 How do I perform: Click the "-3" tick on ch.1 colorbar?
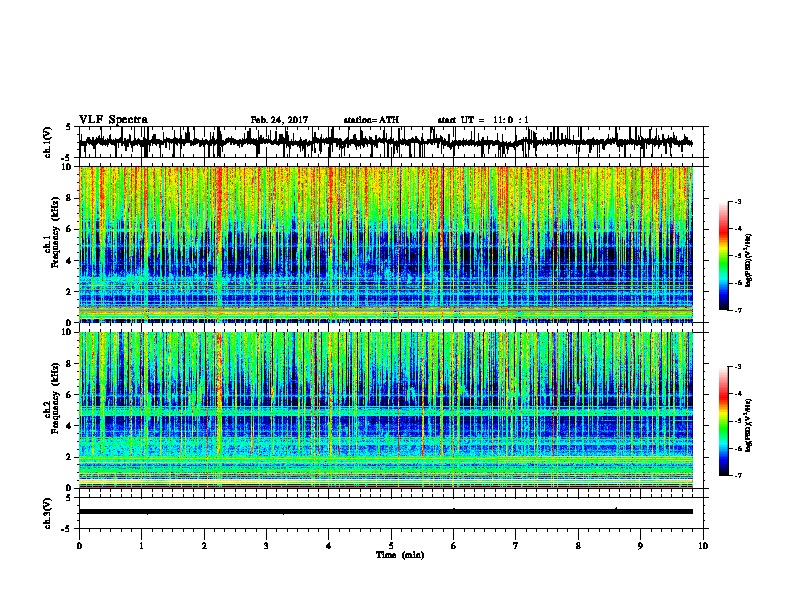[738, 202]
